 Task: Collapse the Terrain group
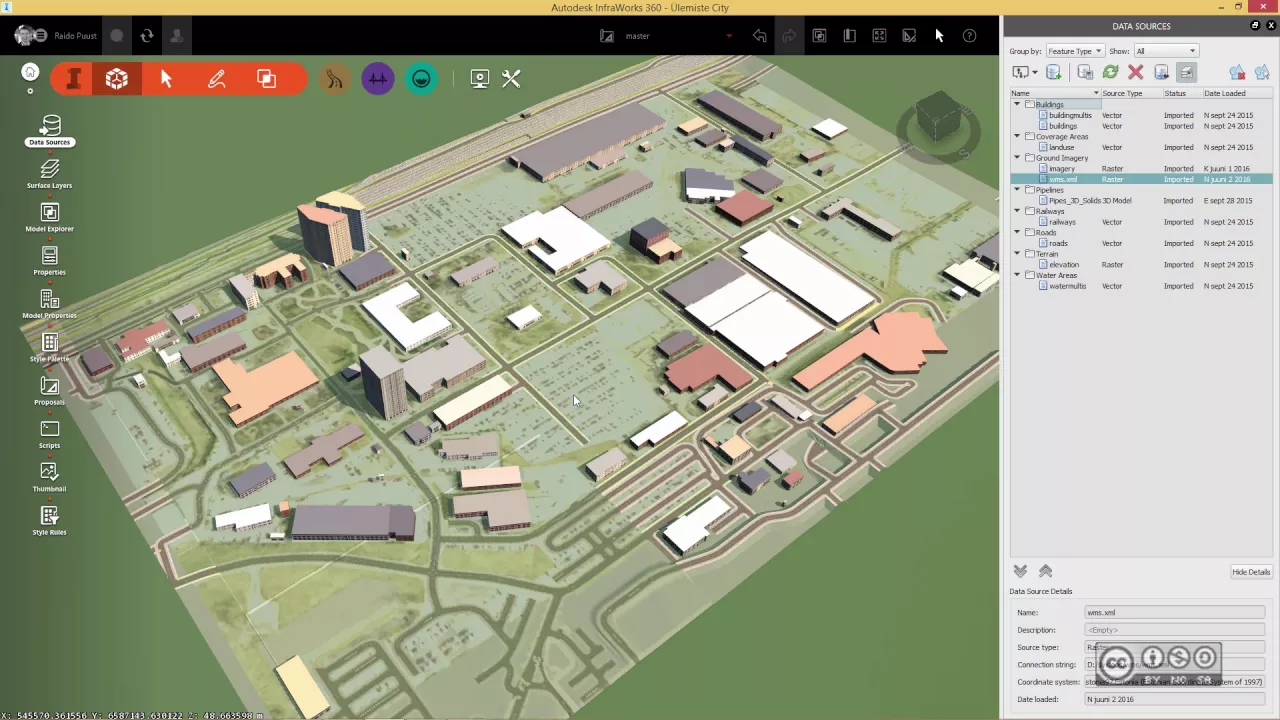1017,254
